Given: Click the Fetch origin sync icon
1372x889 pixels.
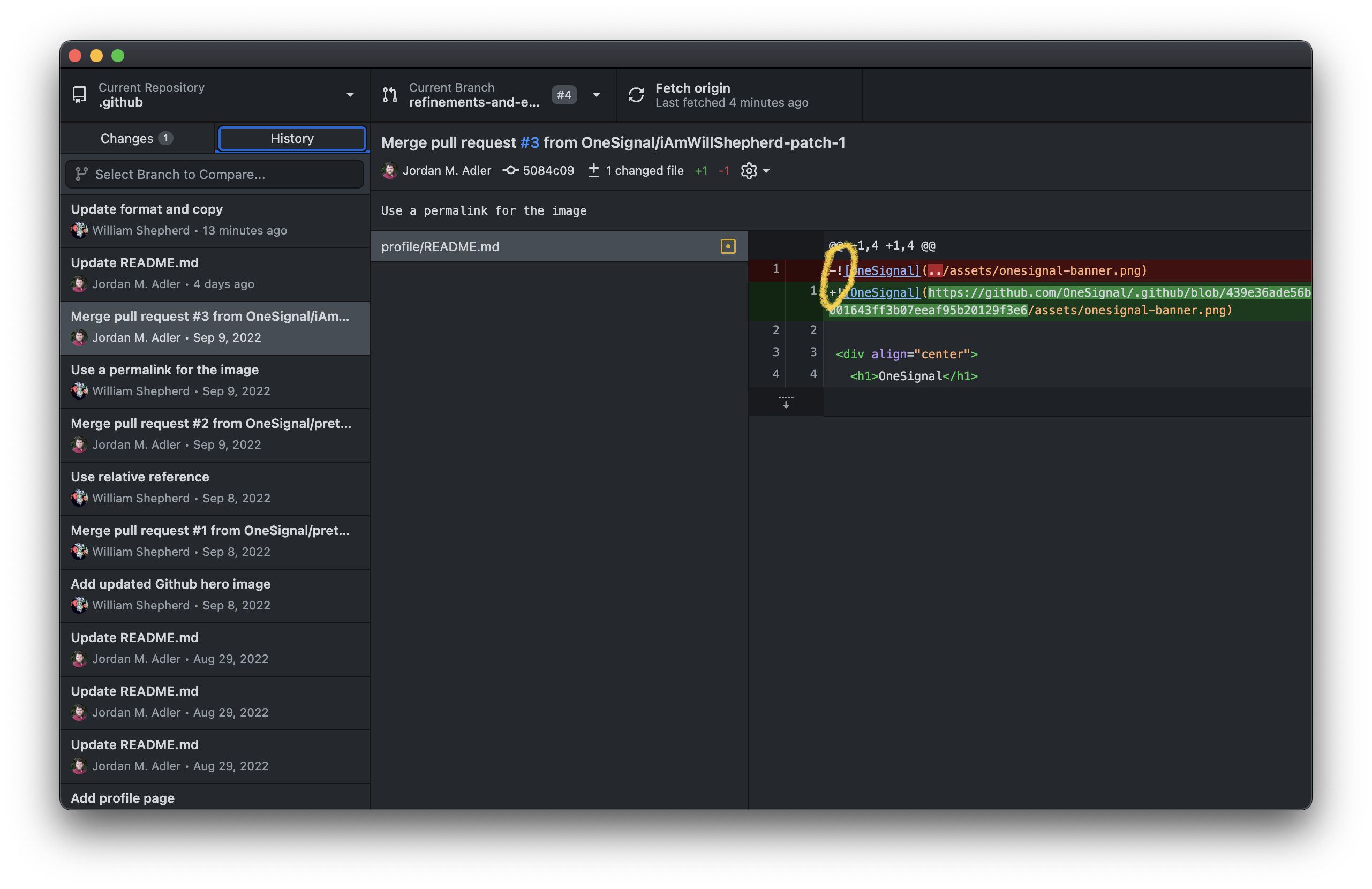Looking at the screenshot, I should pyautogui.click(x=636, y=95).
